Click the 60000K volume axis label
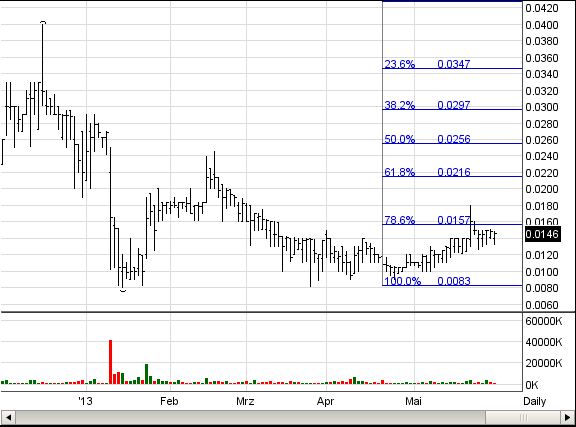Image resolution: width=576 pixels, height=427 pixels. click(x=544, y=321)
